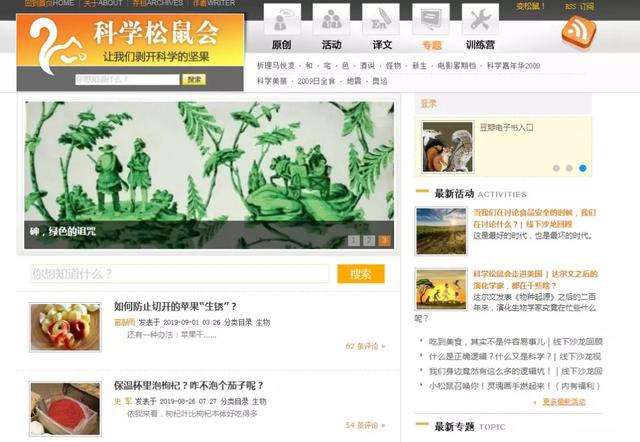Click the 最新活动 ACTIVITIES heading

point(480,194)
